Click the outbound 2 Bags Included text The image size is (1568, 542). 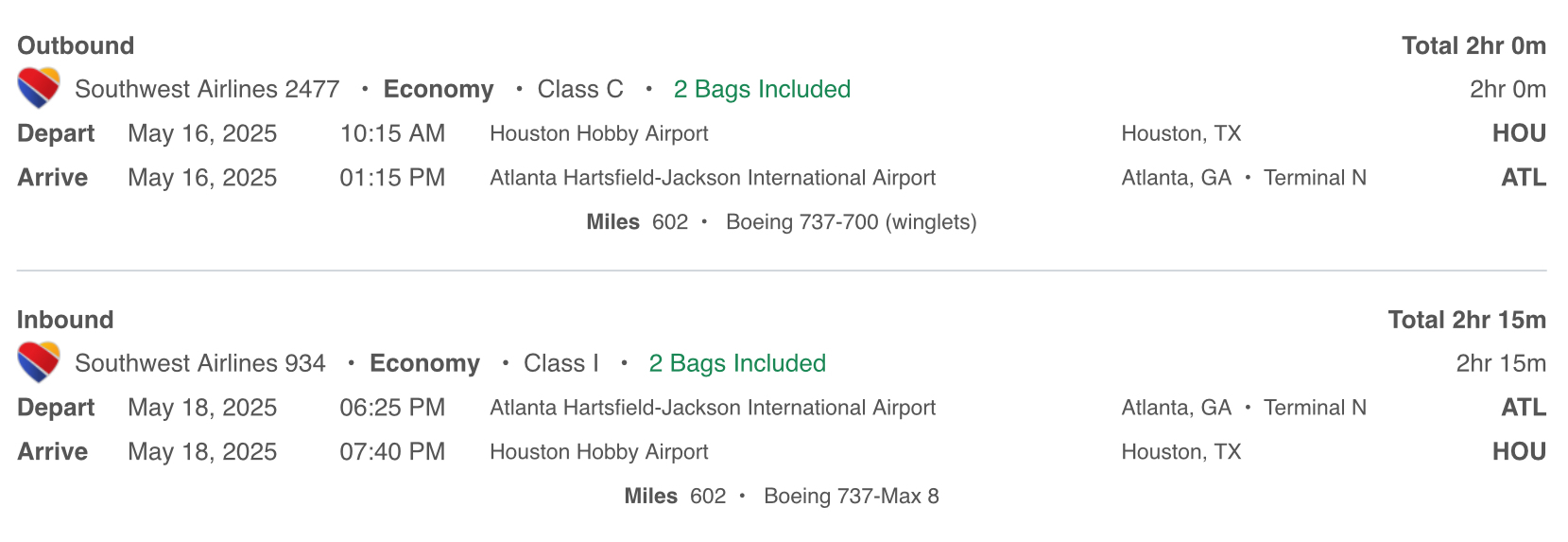tap(762, 89)
